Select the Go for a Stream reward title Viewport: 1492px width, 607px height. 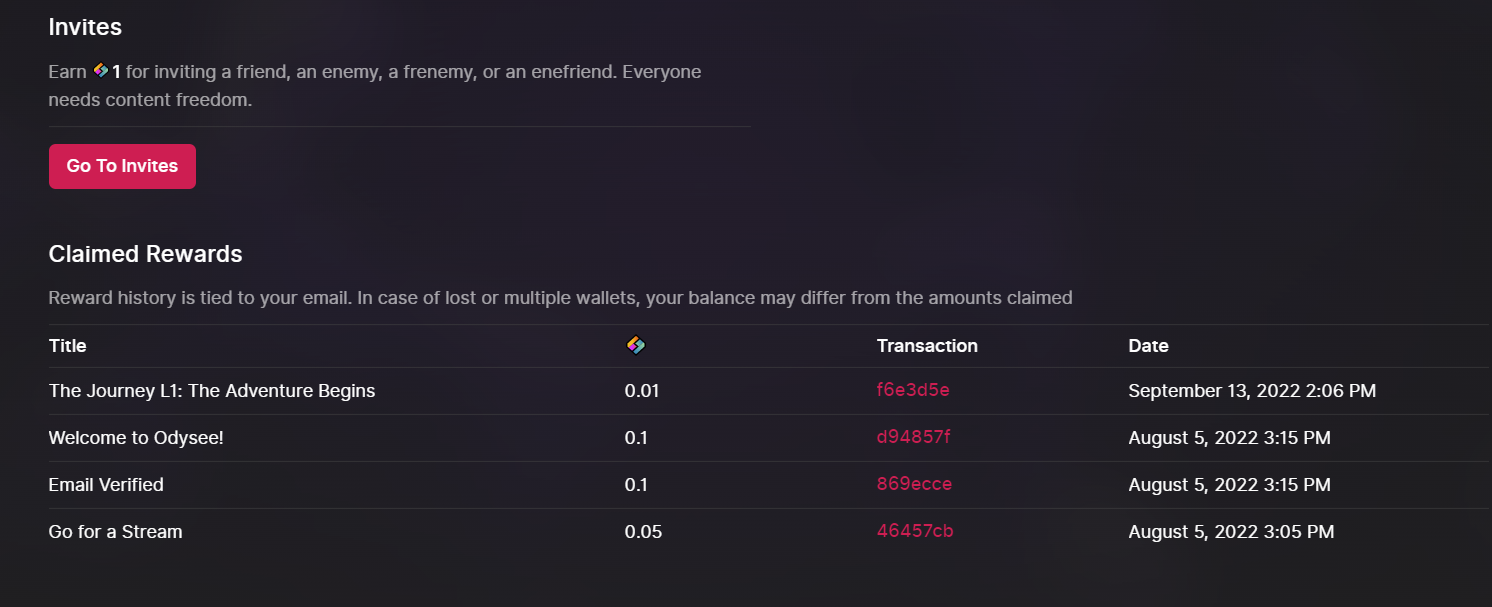pyautogui.click(x=116, y=532)
